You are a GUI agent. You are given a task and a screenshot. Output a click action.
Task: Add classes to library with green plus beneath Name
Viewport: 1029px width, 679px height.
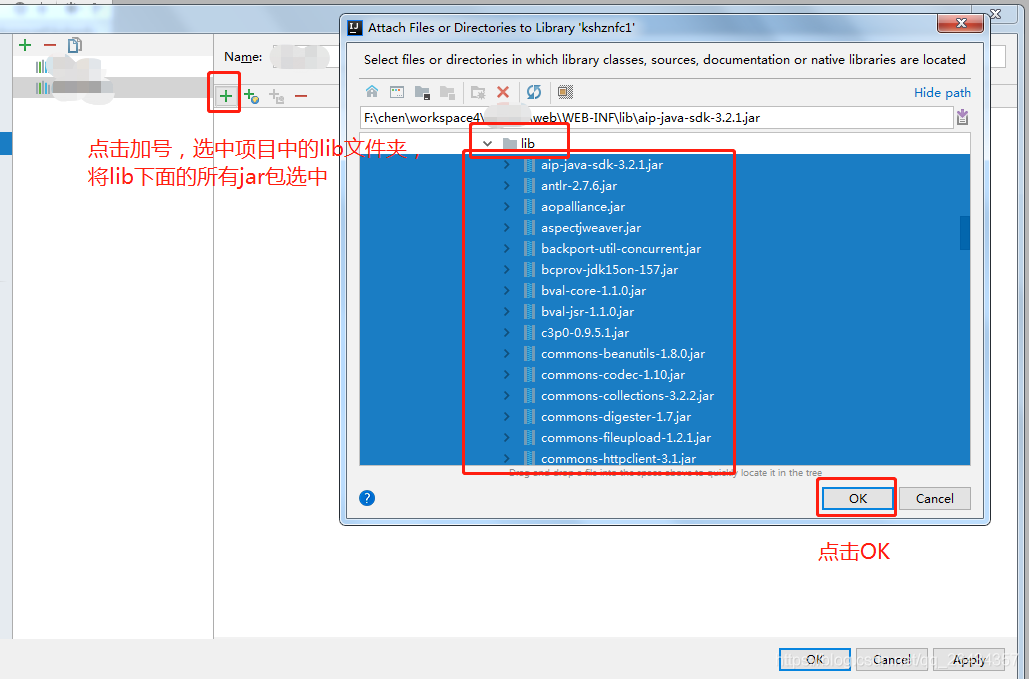(x=226, y=96)
